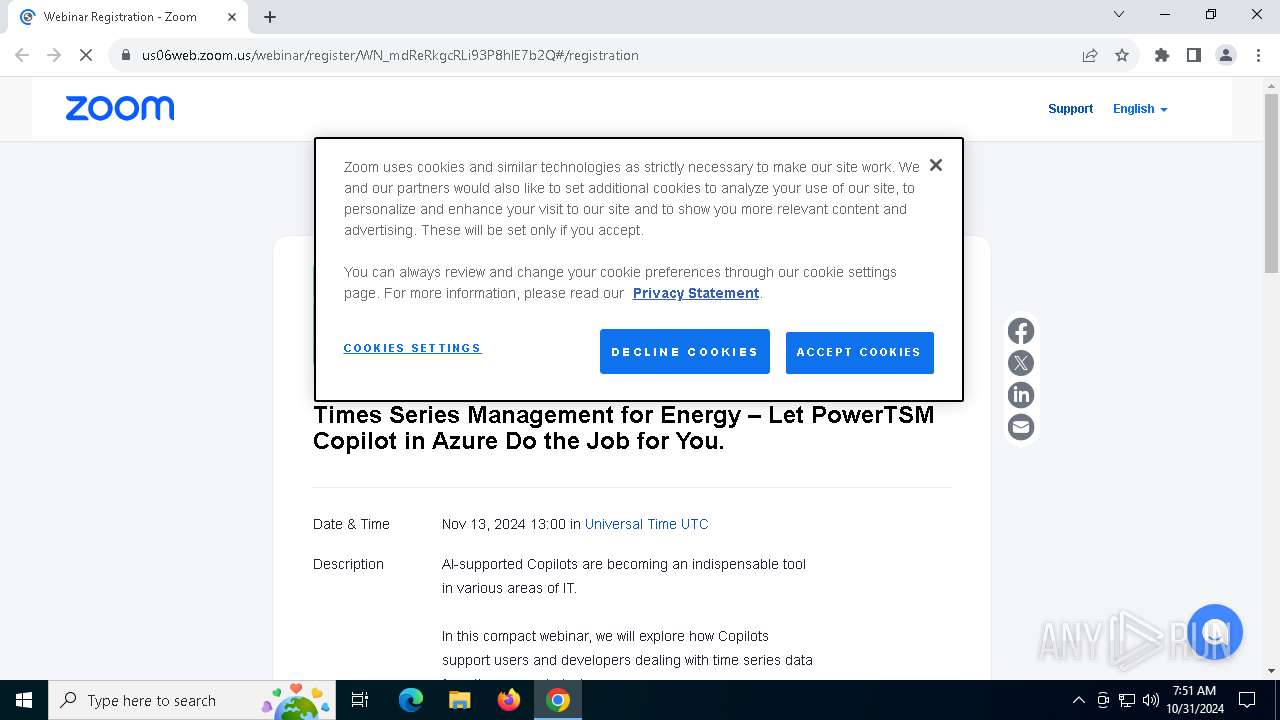The width and height of the screenshot is (1280, 720).
Task: Expand the English language dropdown
Action: [x=1140, y=109]
